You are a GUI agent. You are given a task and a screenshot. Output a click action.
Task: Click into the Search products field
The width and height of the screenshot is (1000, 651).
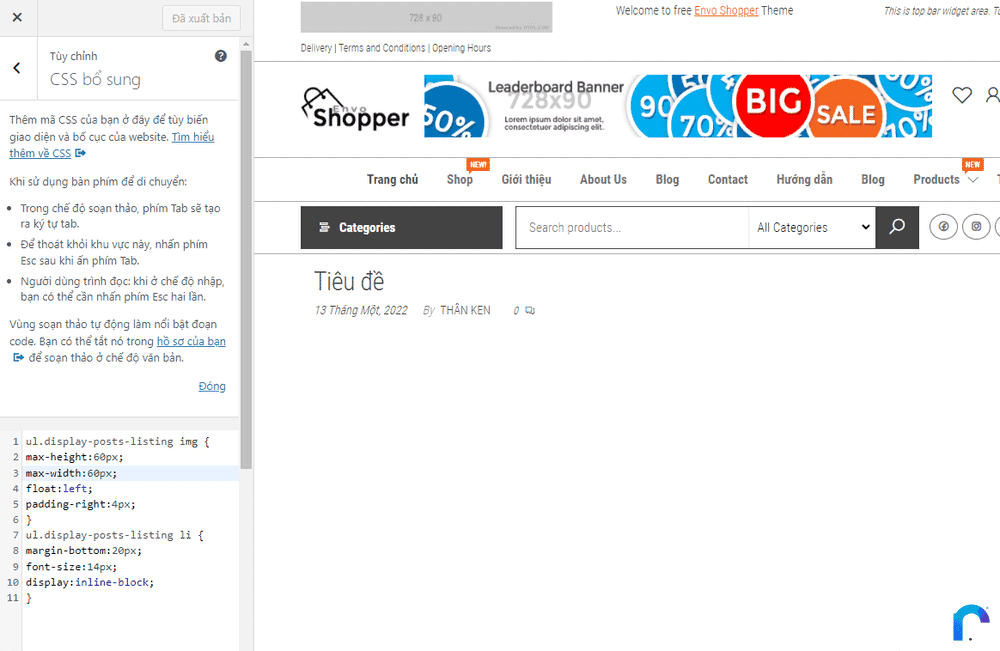coord(632,228)
